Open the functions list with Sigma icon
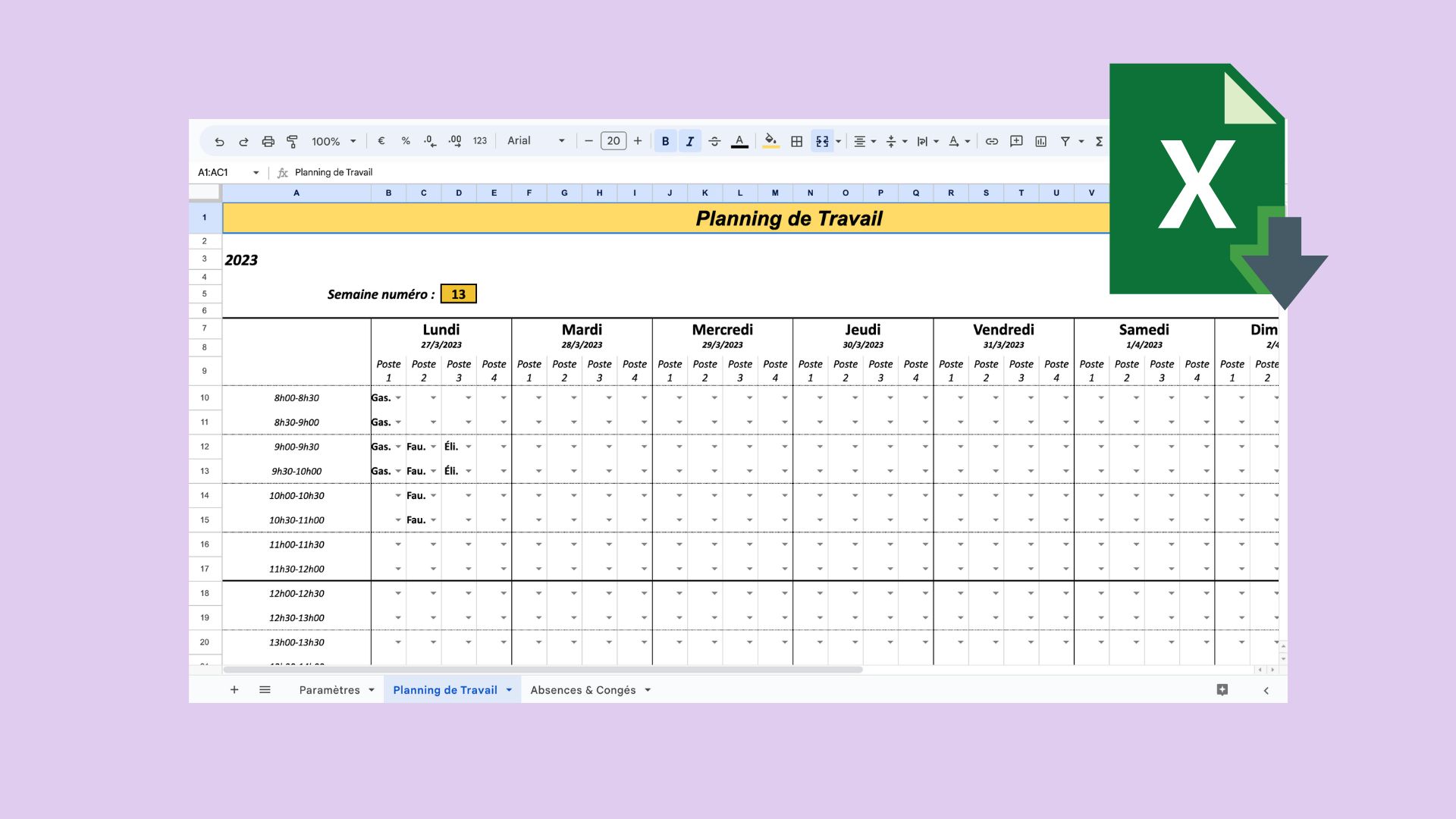The width and height of the screenshot is (1456, 819). [1099, 141]
